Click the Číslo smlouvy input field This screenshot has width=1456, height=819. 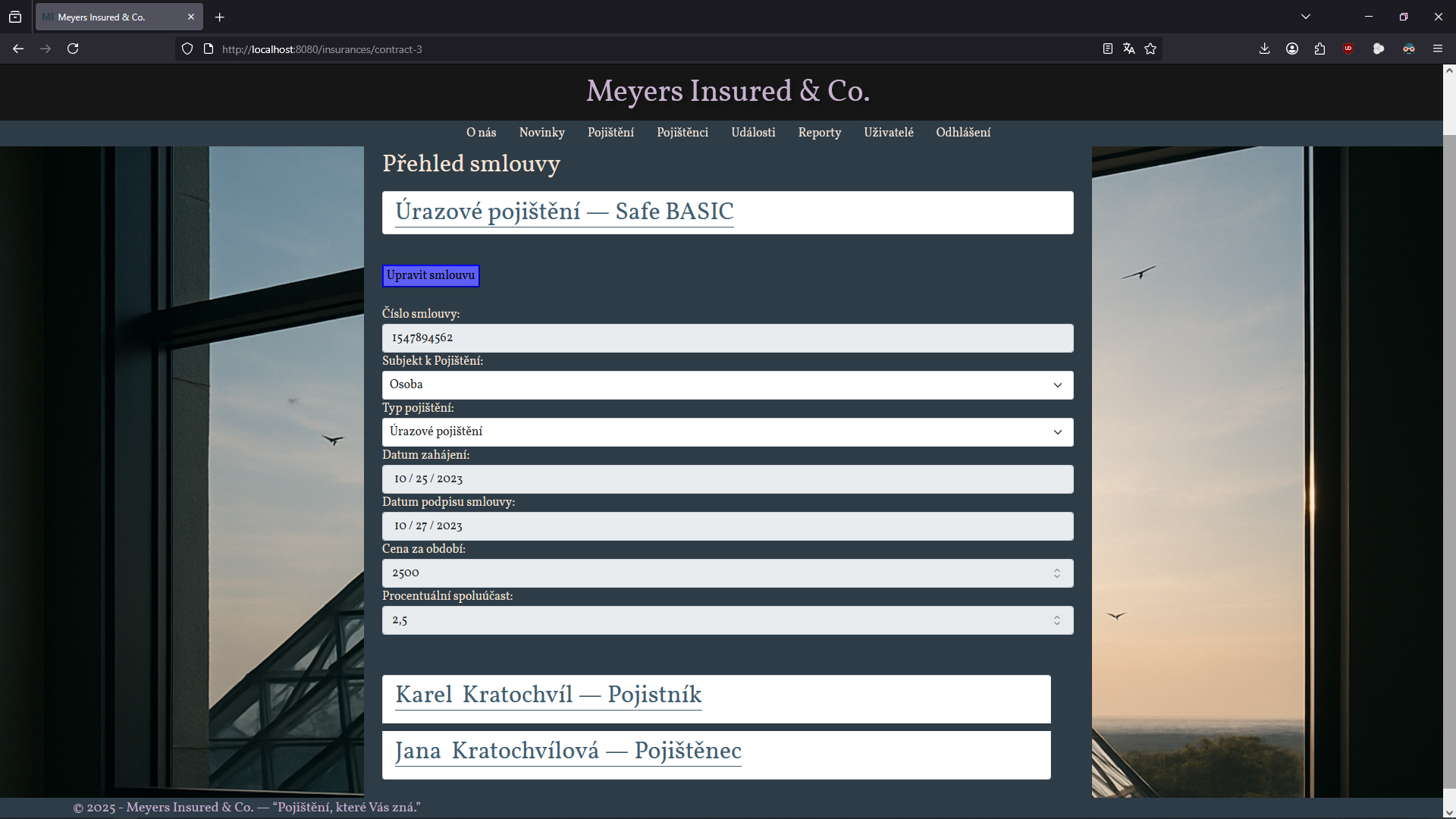[727, 338]
